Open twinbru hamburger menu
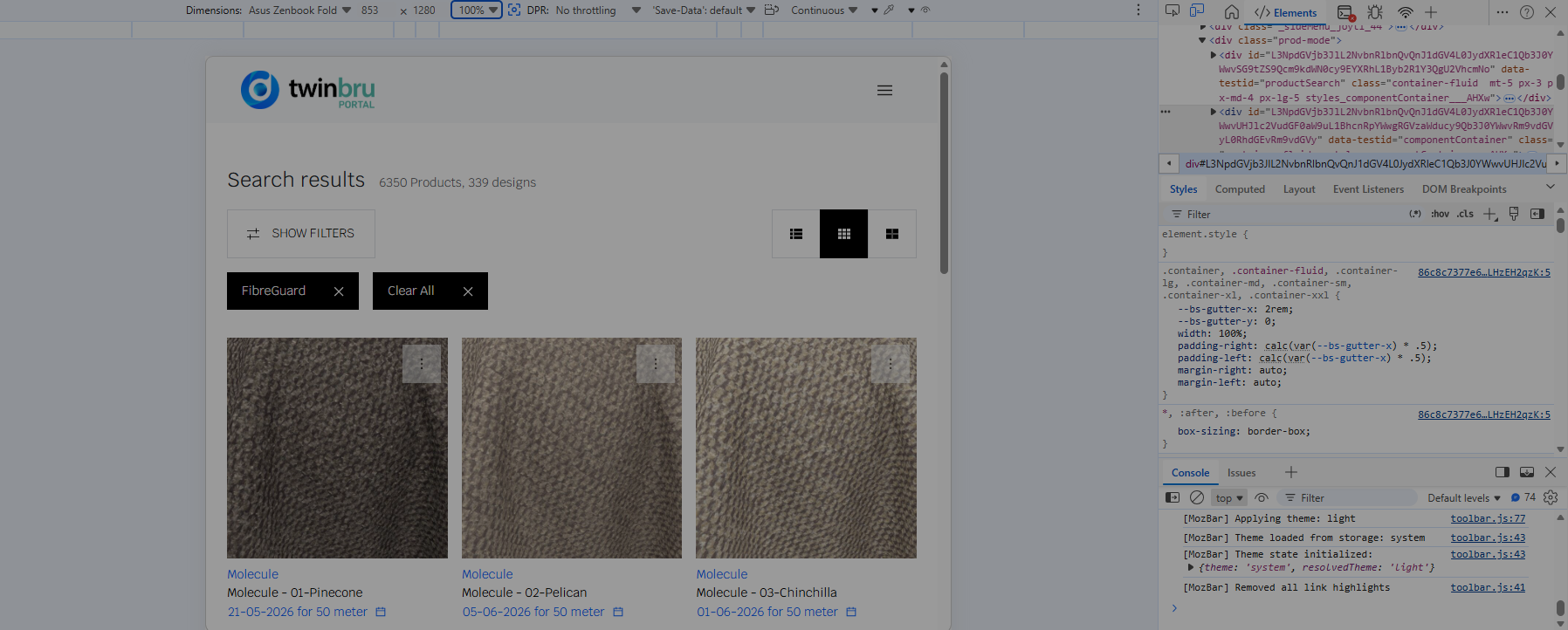1568x630 pixels. pyautogui.click(x=884, y=91)
